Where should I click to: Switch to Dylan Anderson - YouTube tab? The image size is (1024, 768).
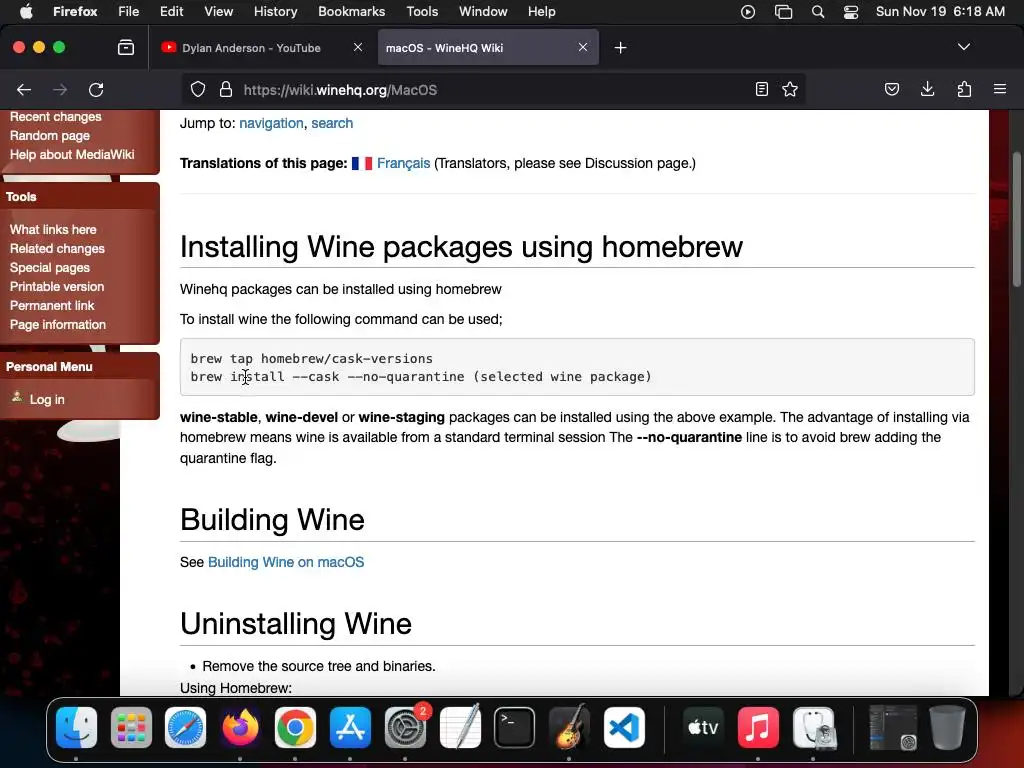click(251, 48)
